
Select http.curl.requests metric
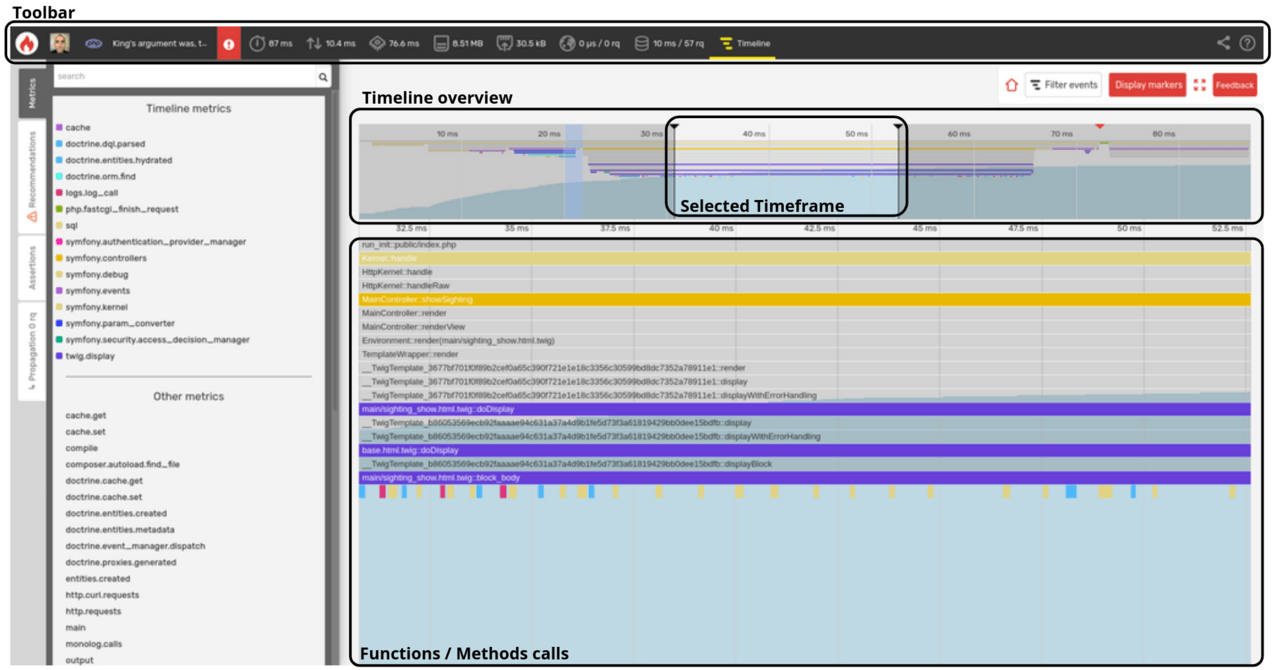pyautogui.click(x=102, y=595)
